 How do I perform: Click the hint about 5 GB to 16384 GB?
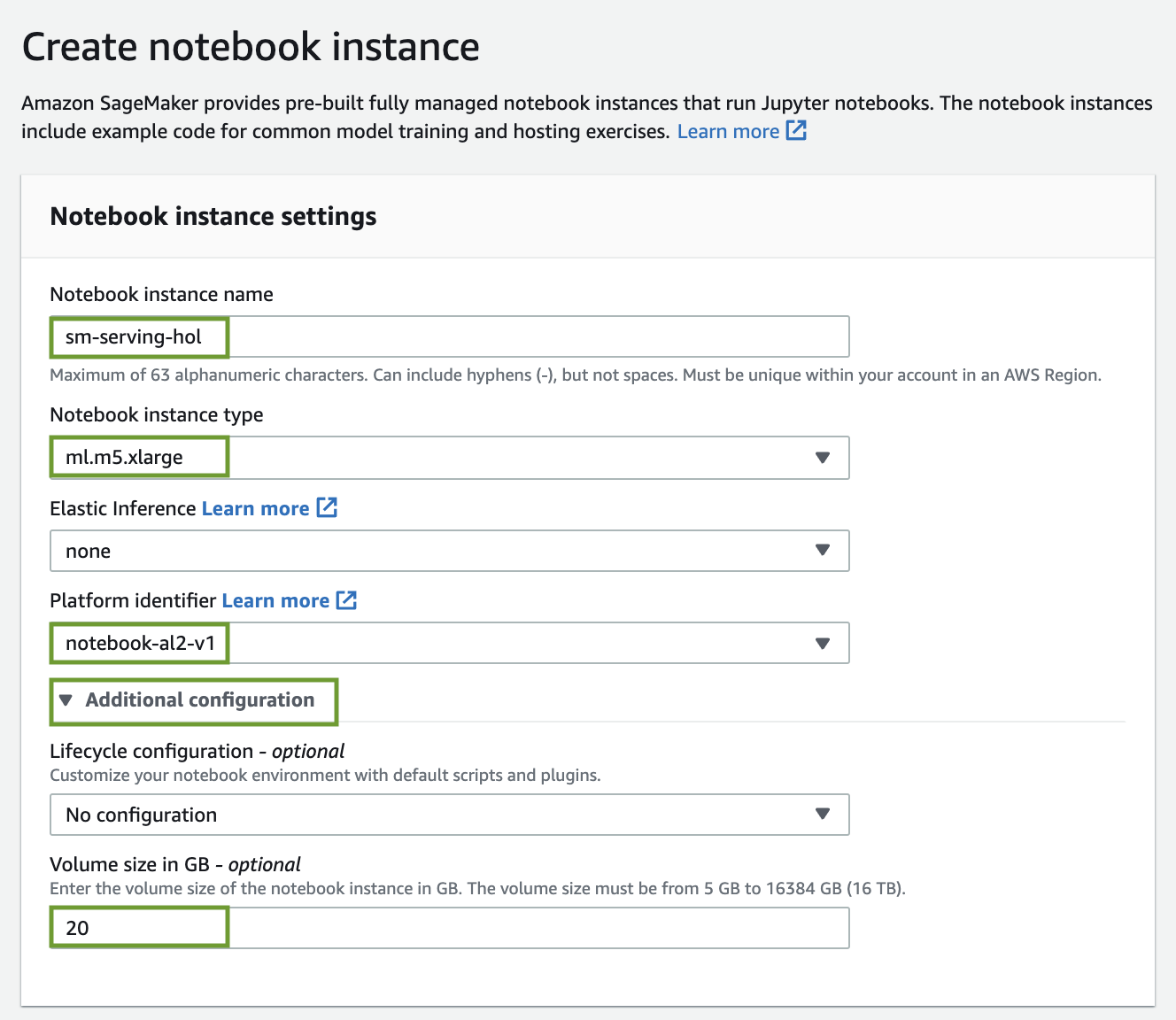(477, 888)
